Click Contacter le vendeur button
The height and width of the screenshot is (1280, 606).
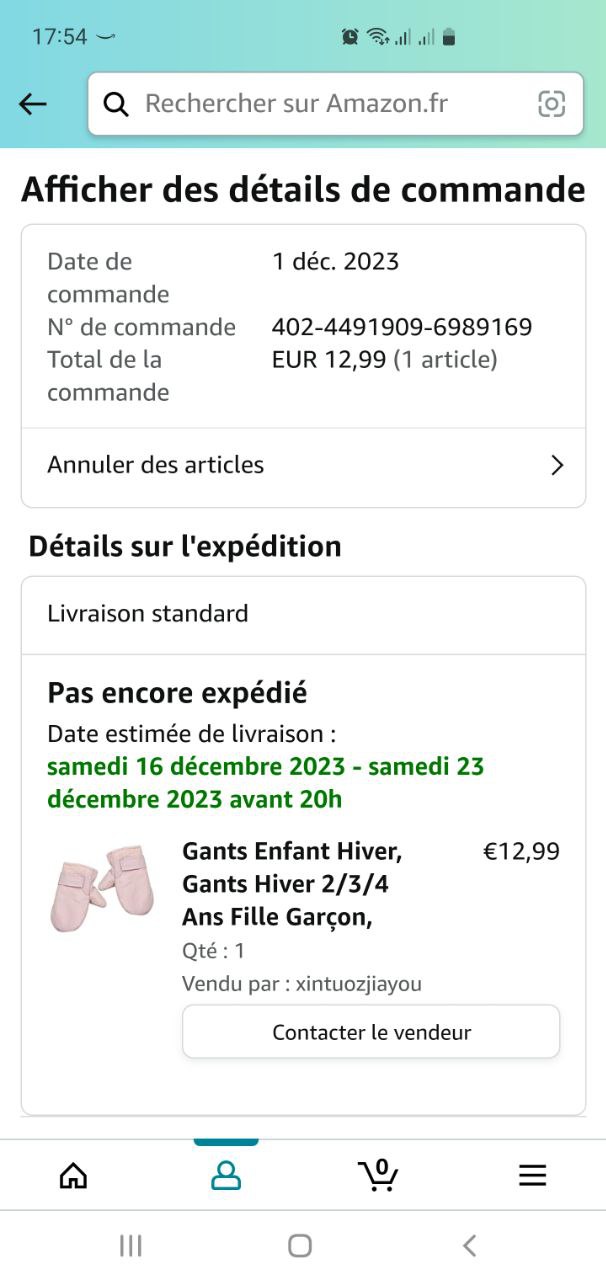click(x=371, y=1032)
